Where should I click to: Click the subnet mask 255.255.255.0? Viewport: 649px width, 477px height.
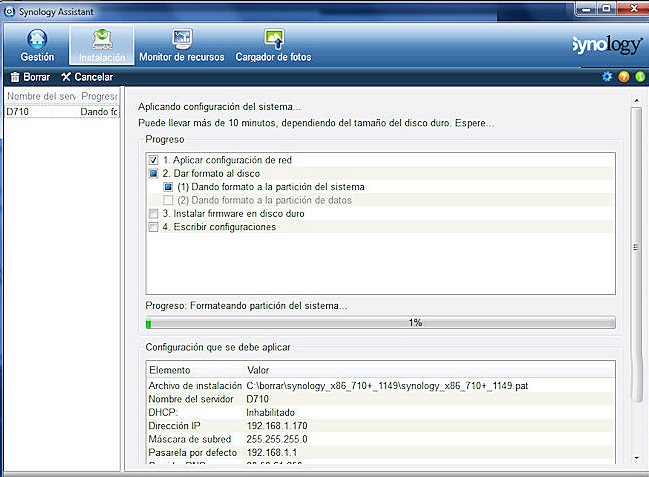(277, 439)
